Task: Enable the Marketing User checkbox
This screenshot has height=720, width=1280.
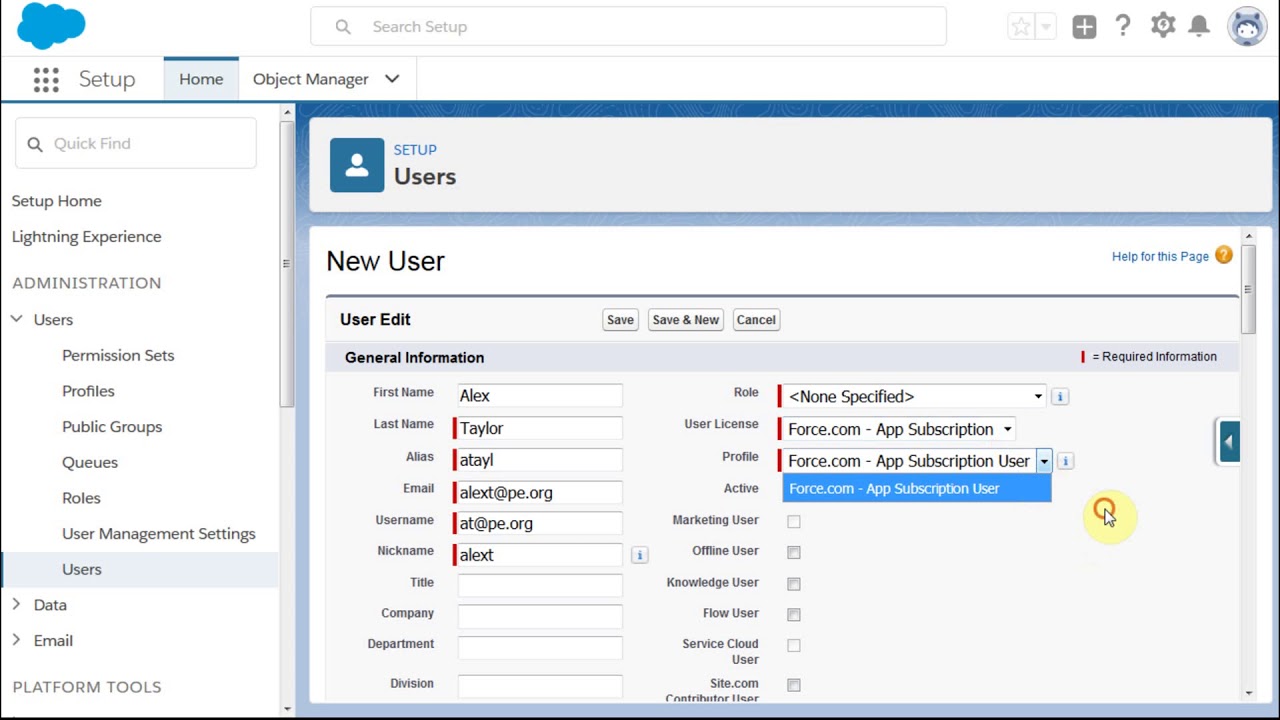Action: click(x=794, y=521)
